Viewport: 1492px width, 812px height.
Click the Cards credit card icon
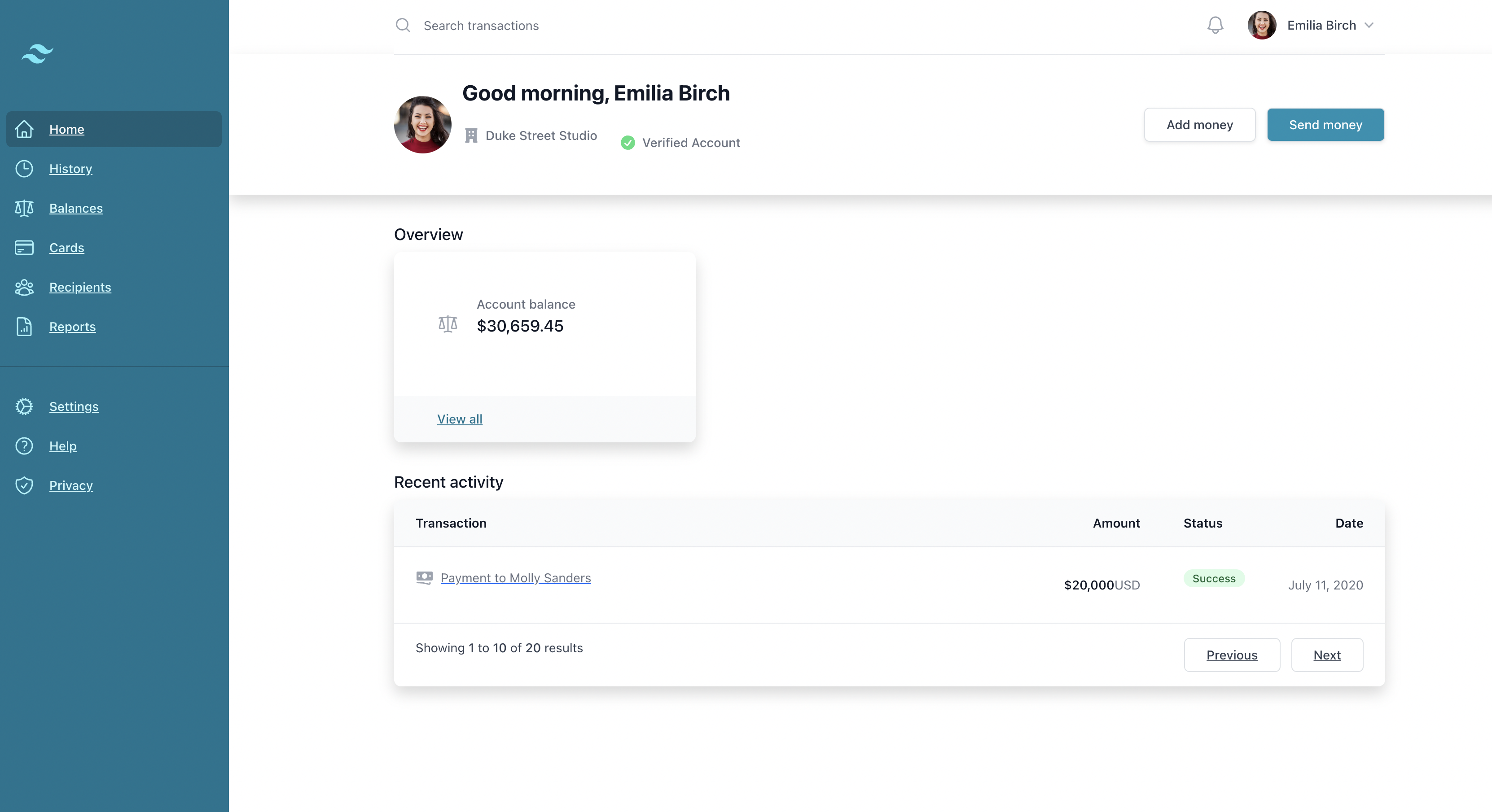[x=24, y=248]
